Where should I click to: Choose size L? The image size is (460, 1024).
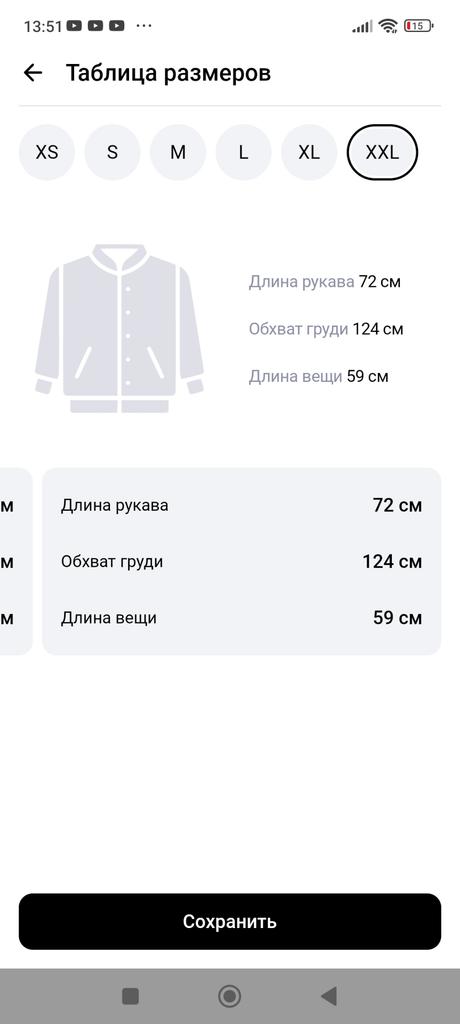click(244, 152)
